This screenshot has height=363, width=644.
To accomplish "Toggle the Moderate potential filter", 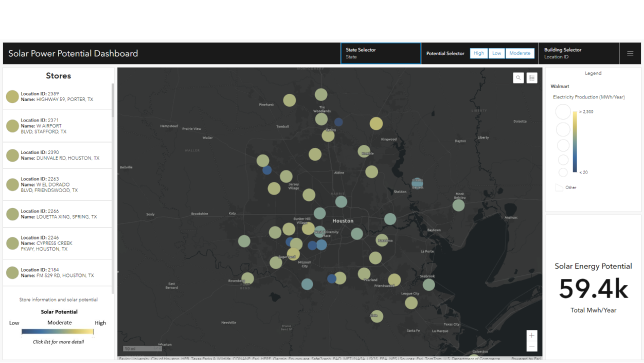I will [x=520, y=53].
